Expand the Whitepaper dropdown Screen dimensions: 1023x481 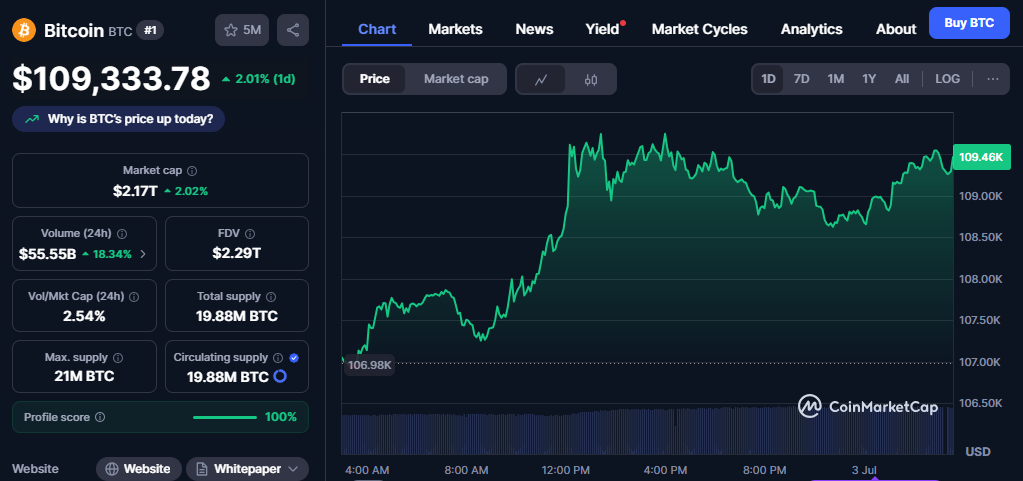pos(247,469)
